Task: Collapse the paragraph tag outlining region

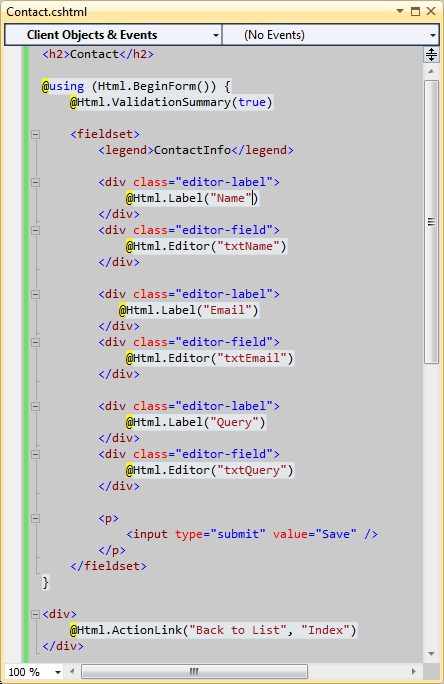Action: 36,519
